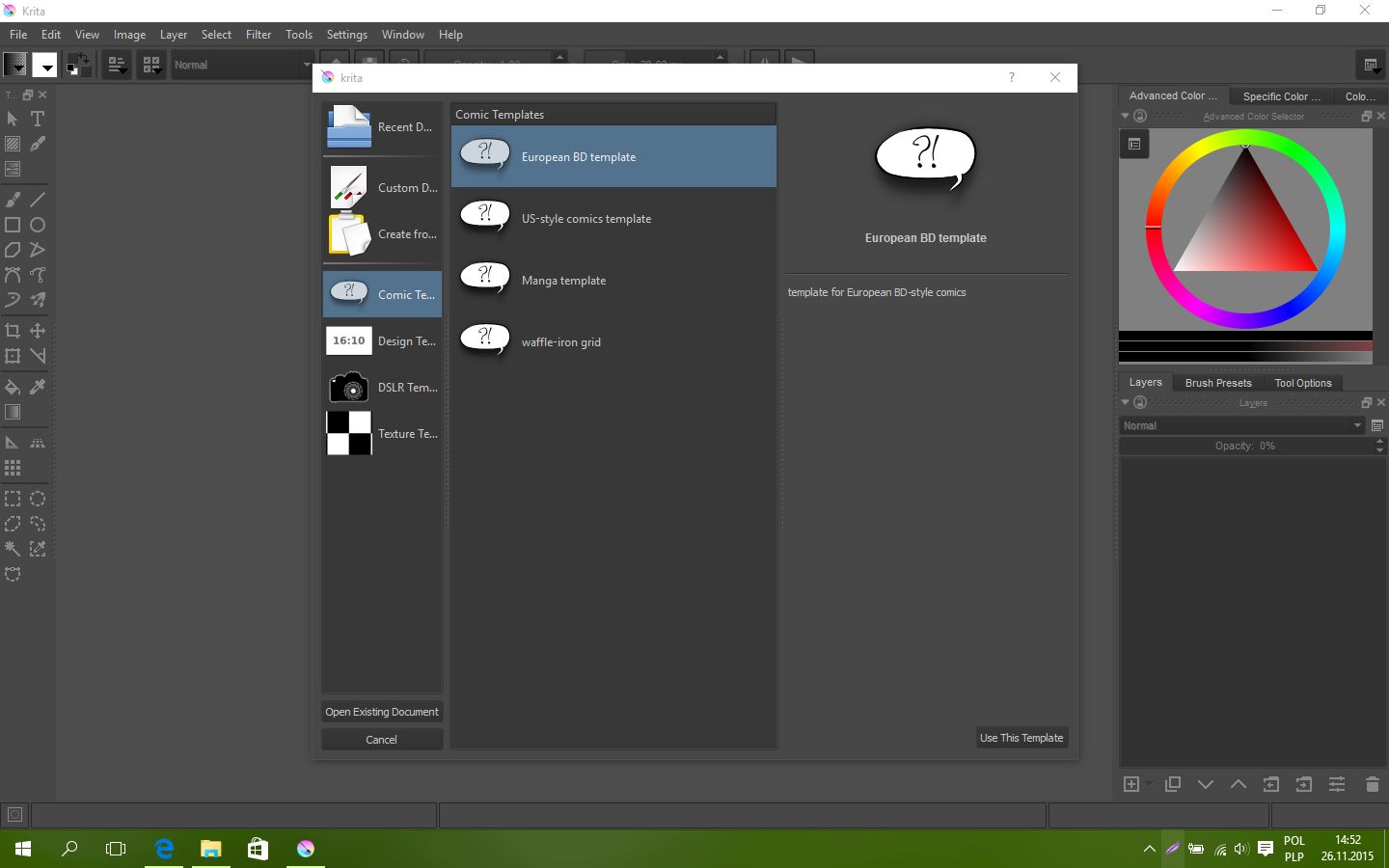Switch to the Brush Presets tab
Viewport: 1389px width, 868px height.
tap(1218, 383)
